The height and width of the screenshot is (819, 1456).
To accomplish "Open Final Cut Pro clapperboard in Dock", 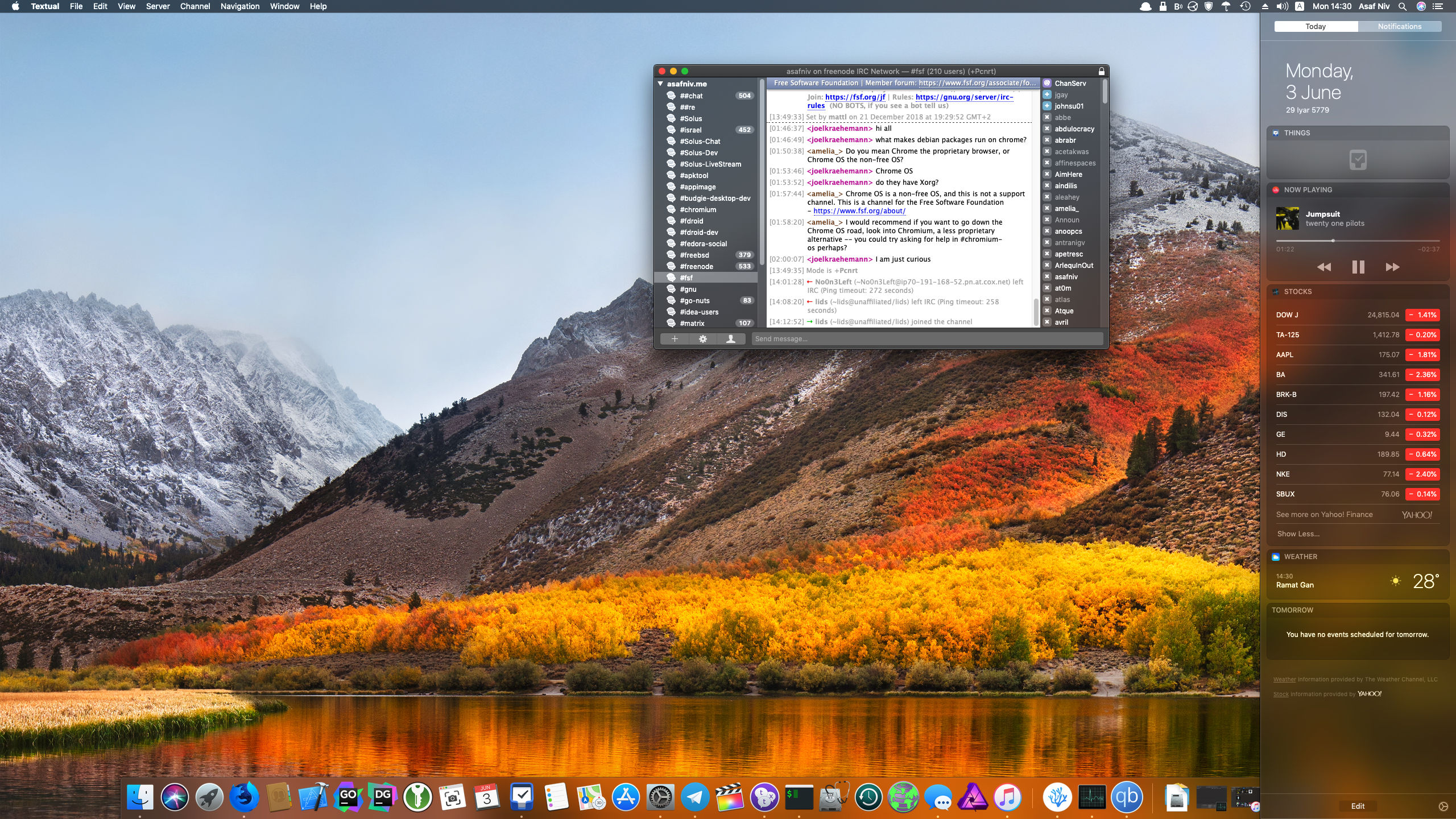I will [730, 797].
